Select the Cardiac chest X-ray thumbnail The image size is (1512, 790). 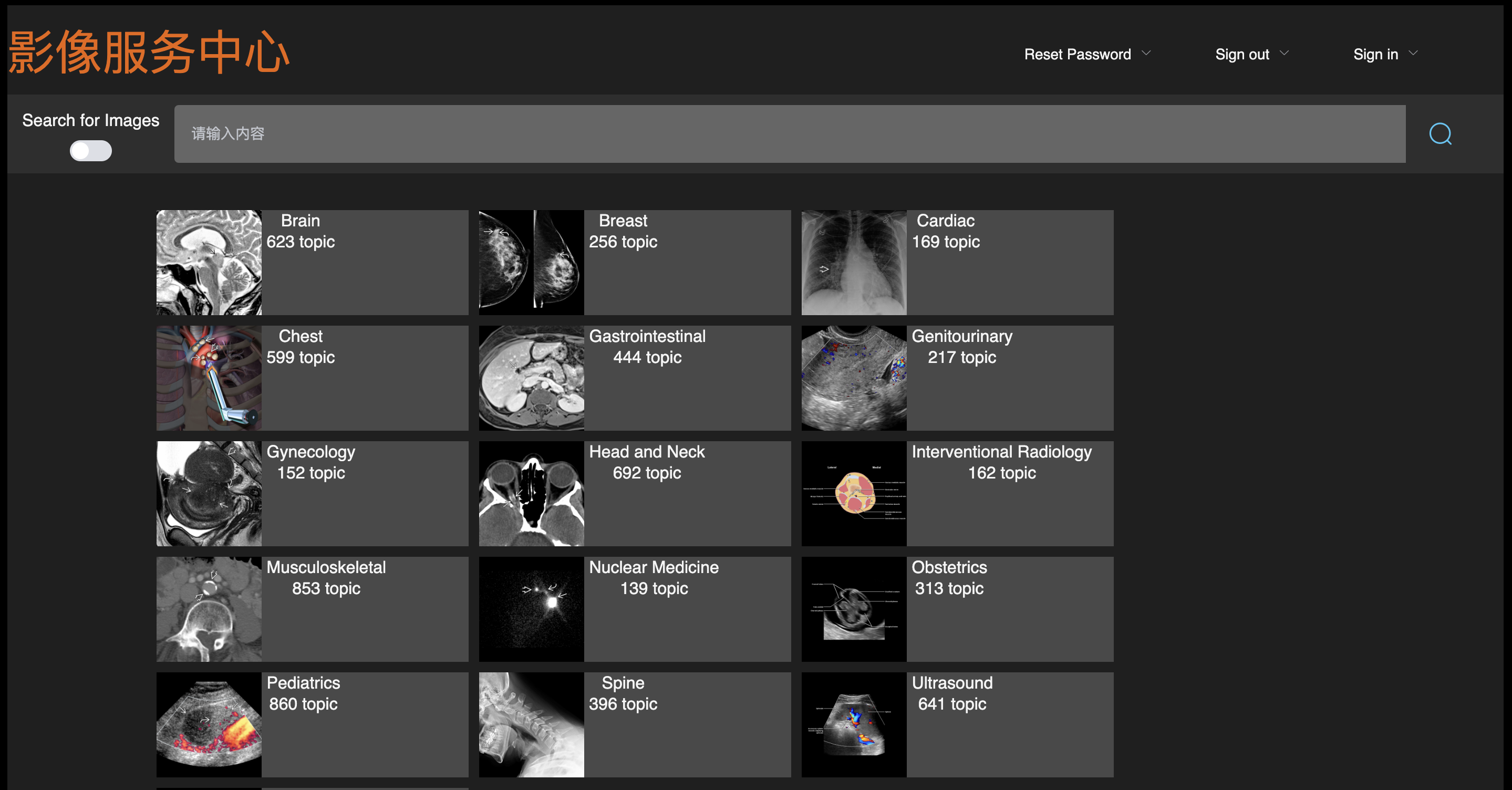[x=854, y=262]
